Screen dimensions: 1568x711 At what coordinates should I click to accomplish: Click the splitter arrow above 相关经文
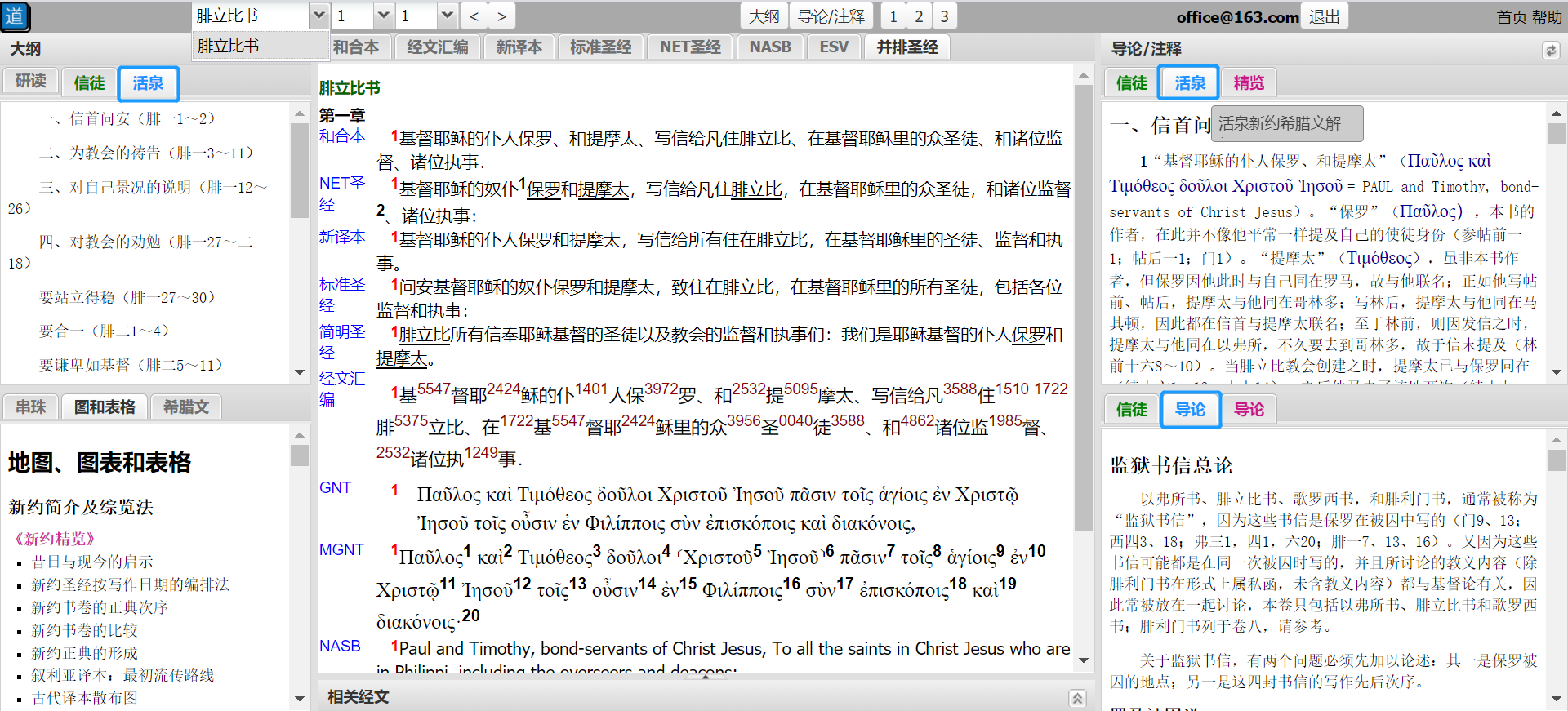click(705, 676)
